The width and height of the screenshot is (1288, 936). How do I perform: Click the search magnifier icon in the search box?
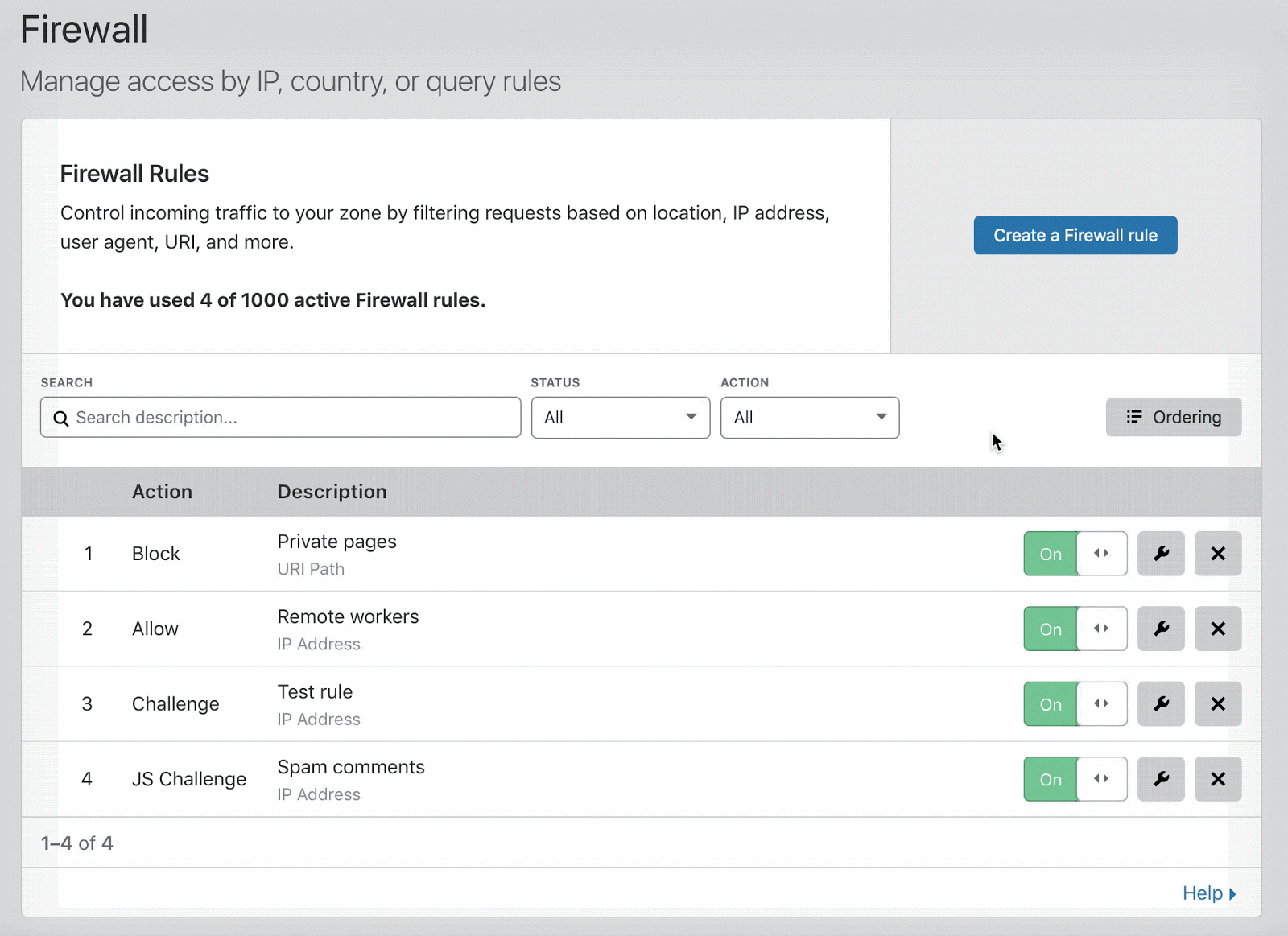tap(61, 418)
